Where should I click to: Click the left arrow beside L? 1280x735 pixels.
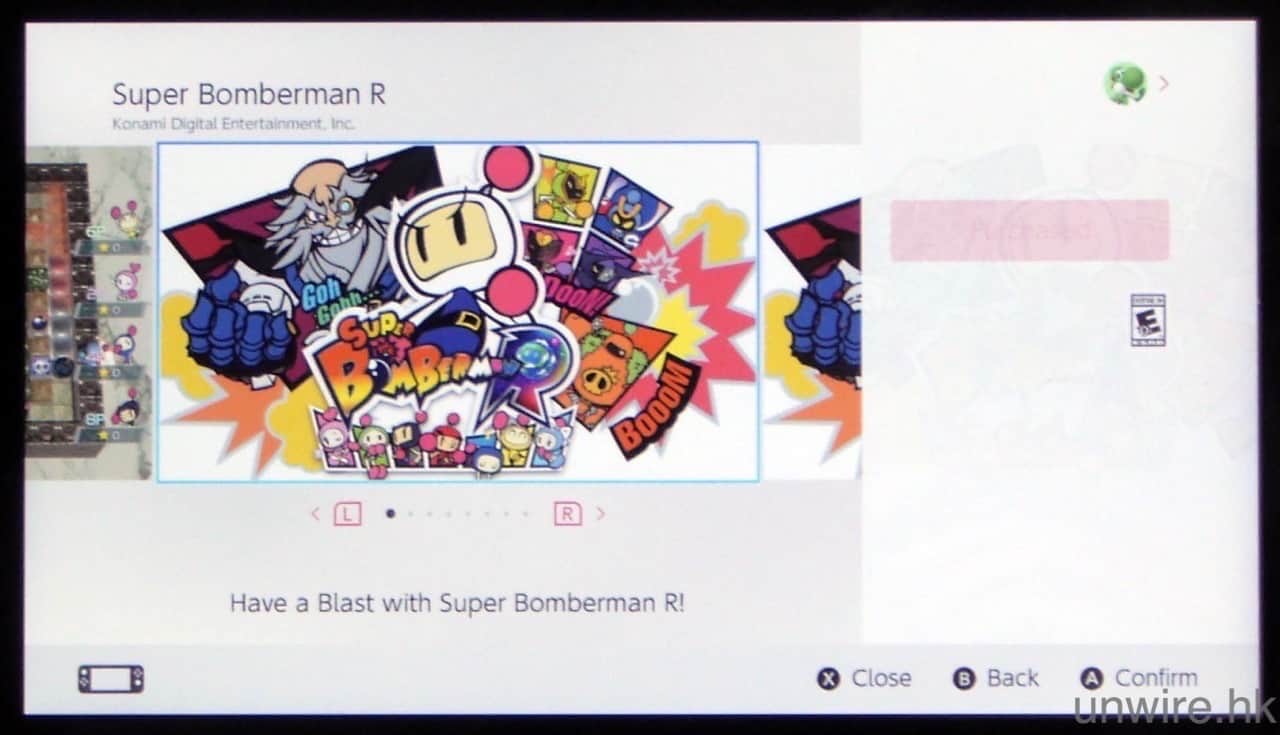click(x=316, y=514)
